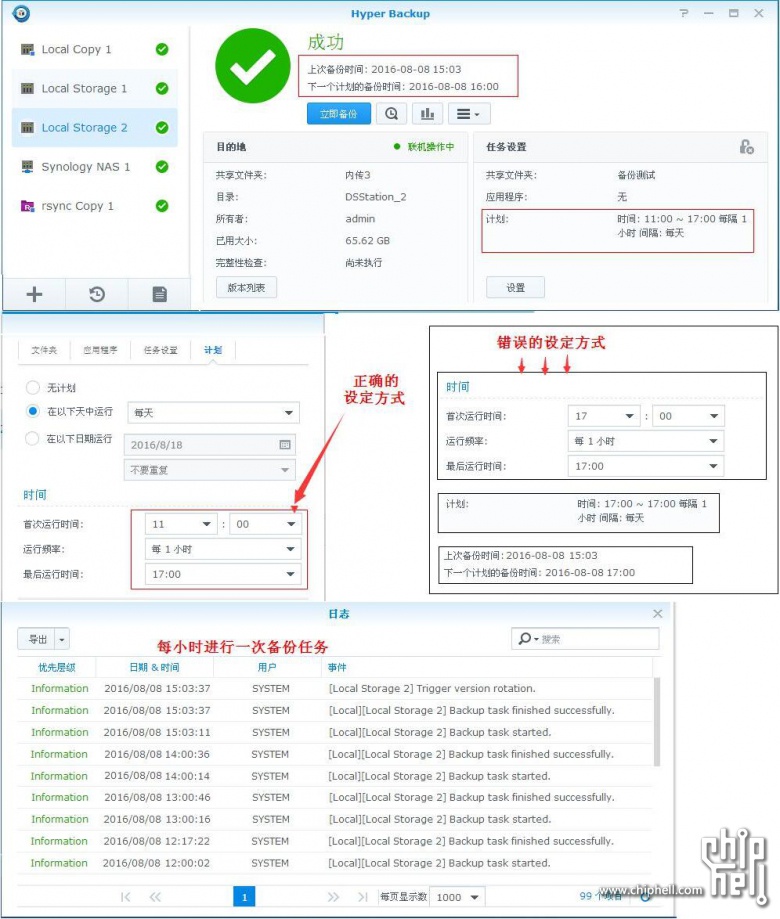Select the Local Copy 1 backup task

94,49
